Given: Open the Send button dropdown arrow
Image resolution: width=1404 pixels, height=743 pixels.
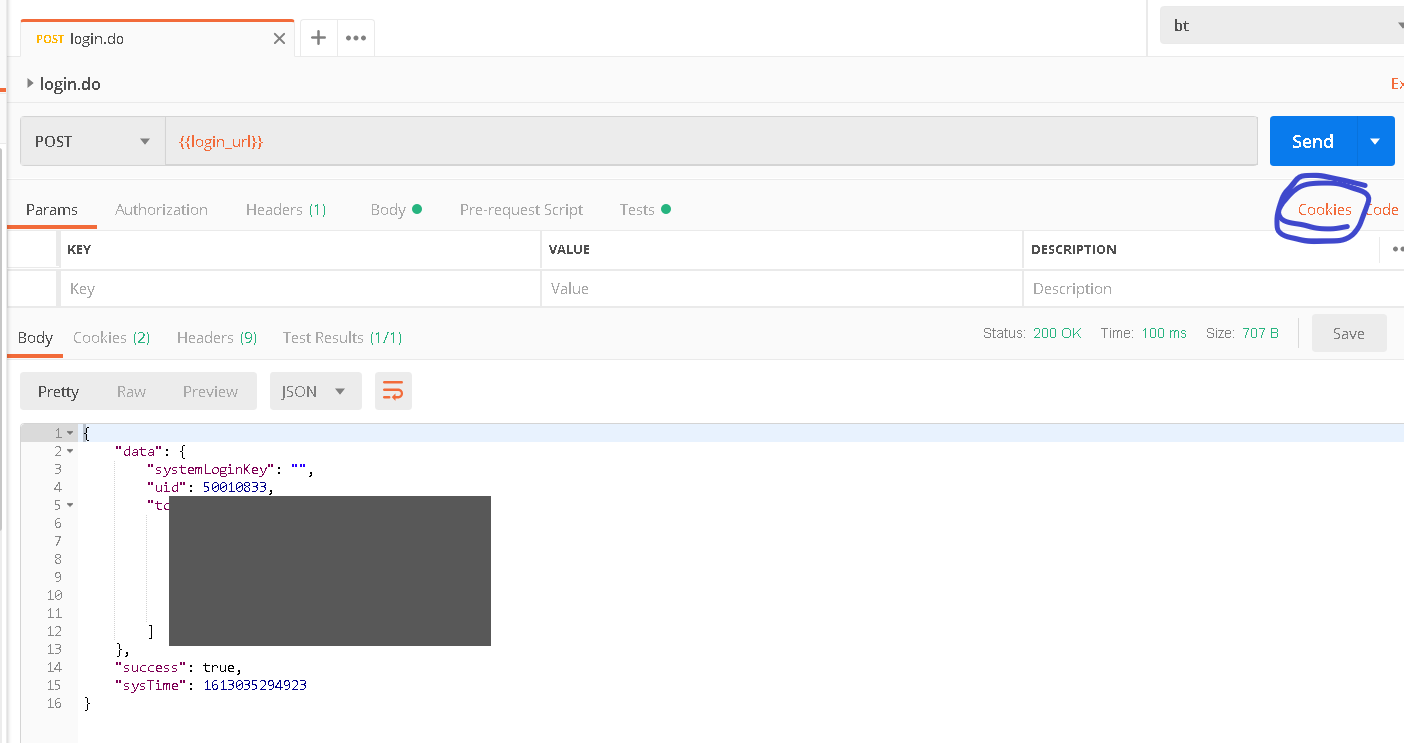Looking at the screenshot, I should pyautogui.click(x=1373, y=141).
